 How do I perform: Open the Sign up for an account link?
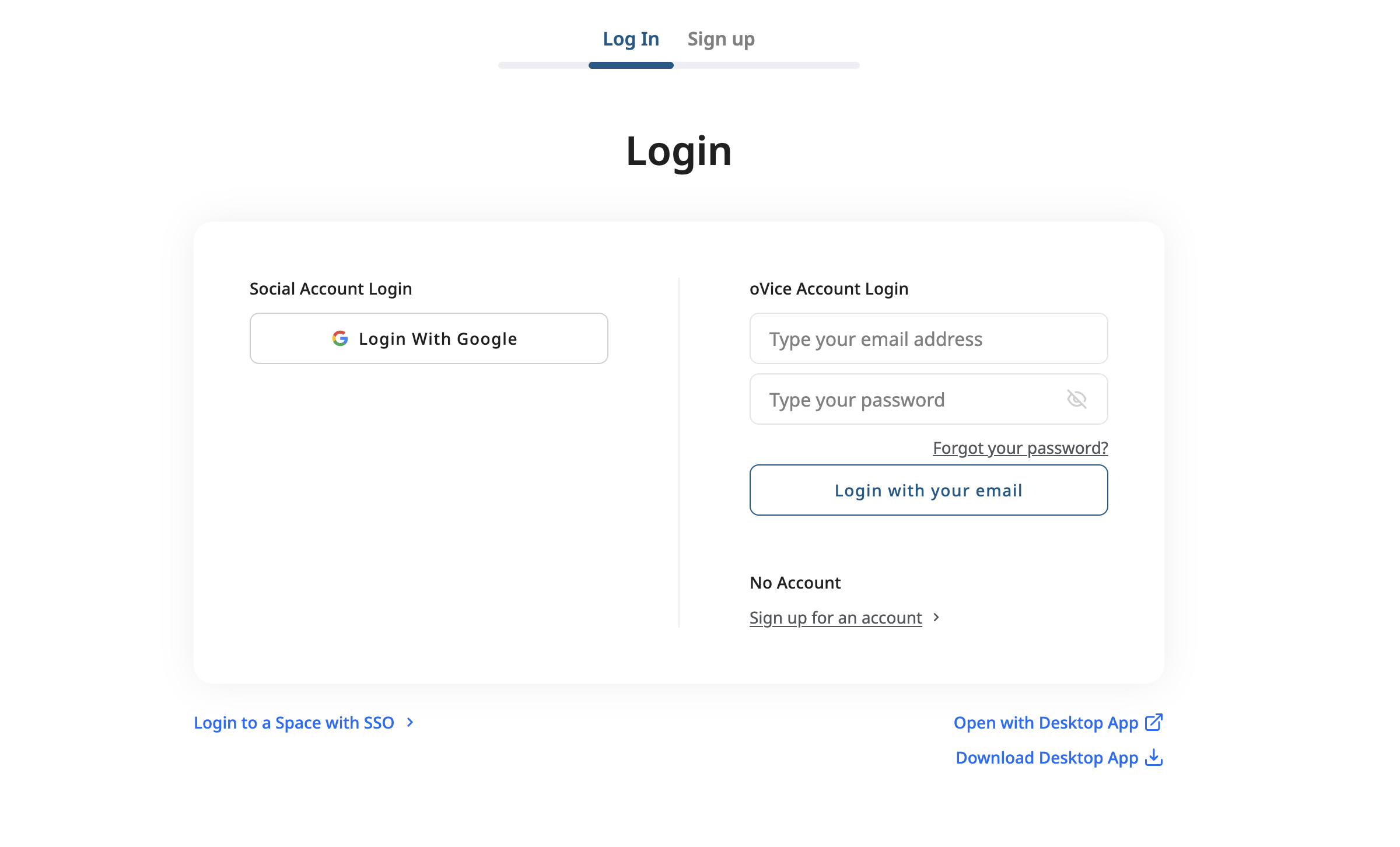(x=835, y=617)
